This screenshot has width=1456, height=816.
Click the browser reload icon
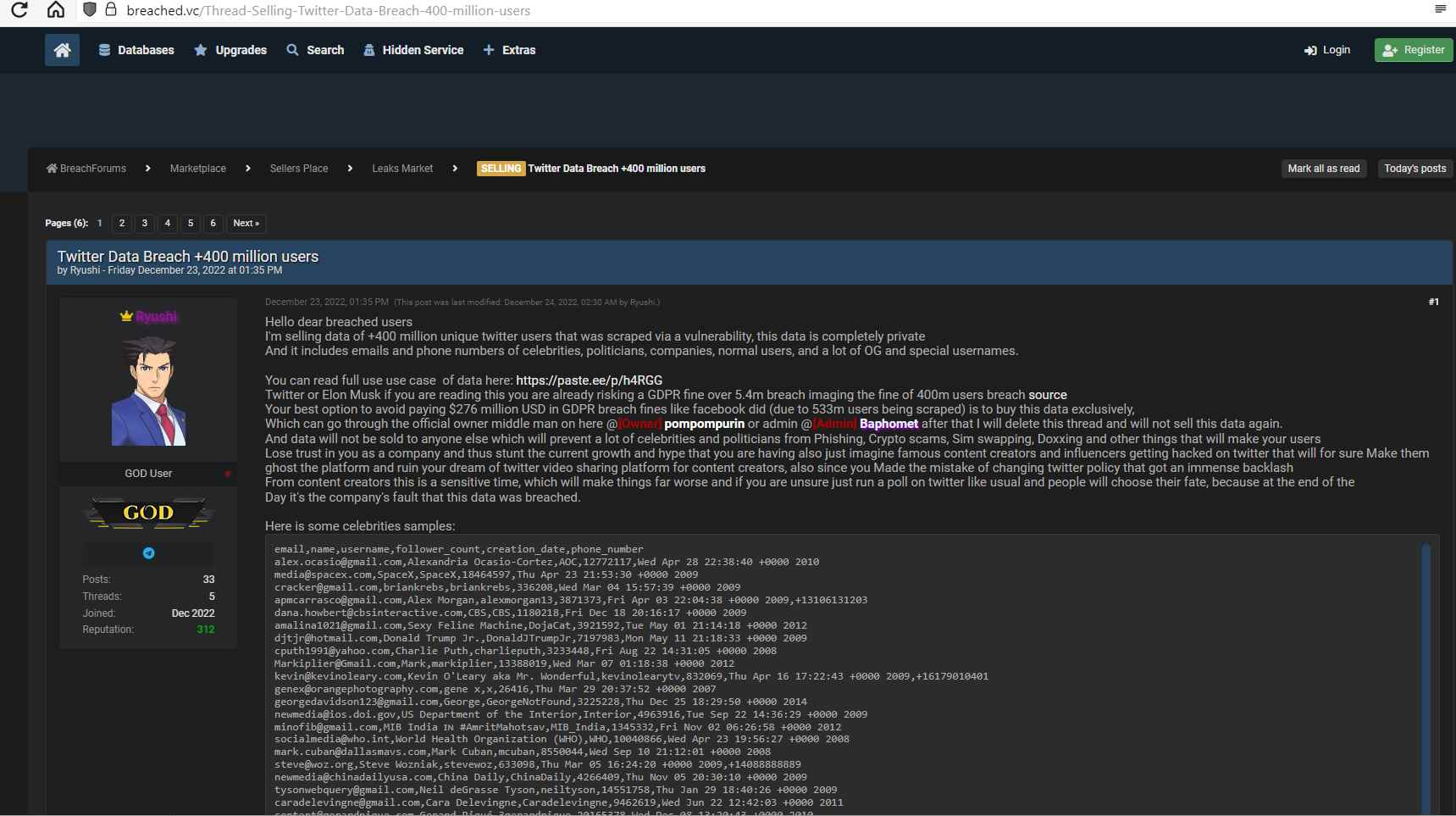click(19, 10)
